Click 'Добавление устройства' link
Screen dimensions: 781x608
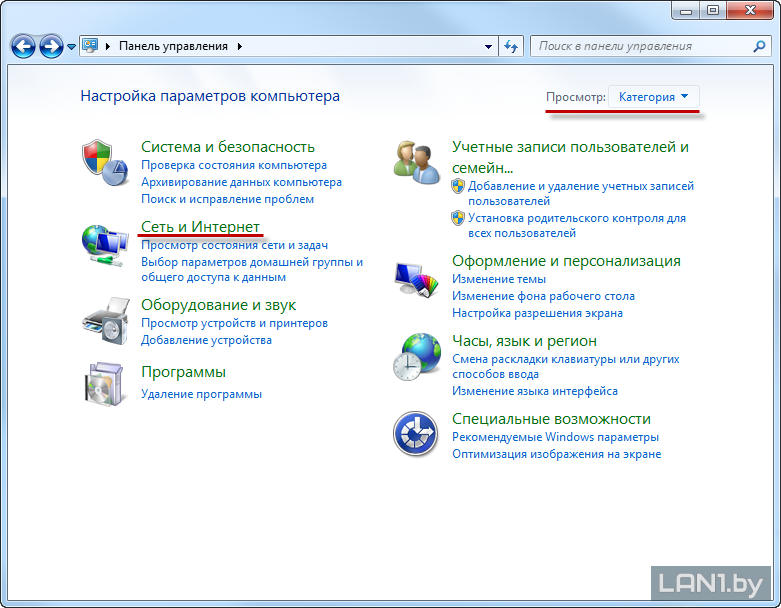pos(206,340)
